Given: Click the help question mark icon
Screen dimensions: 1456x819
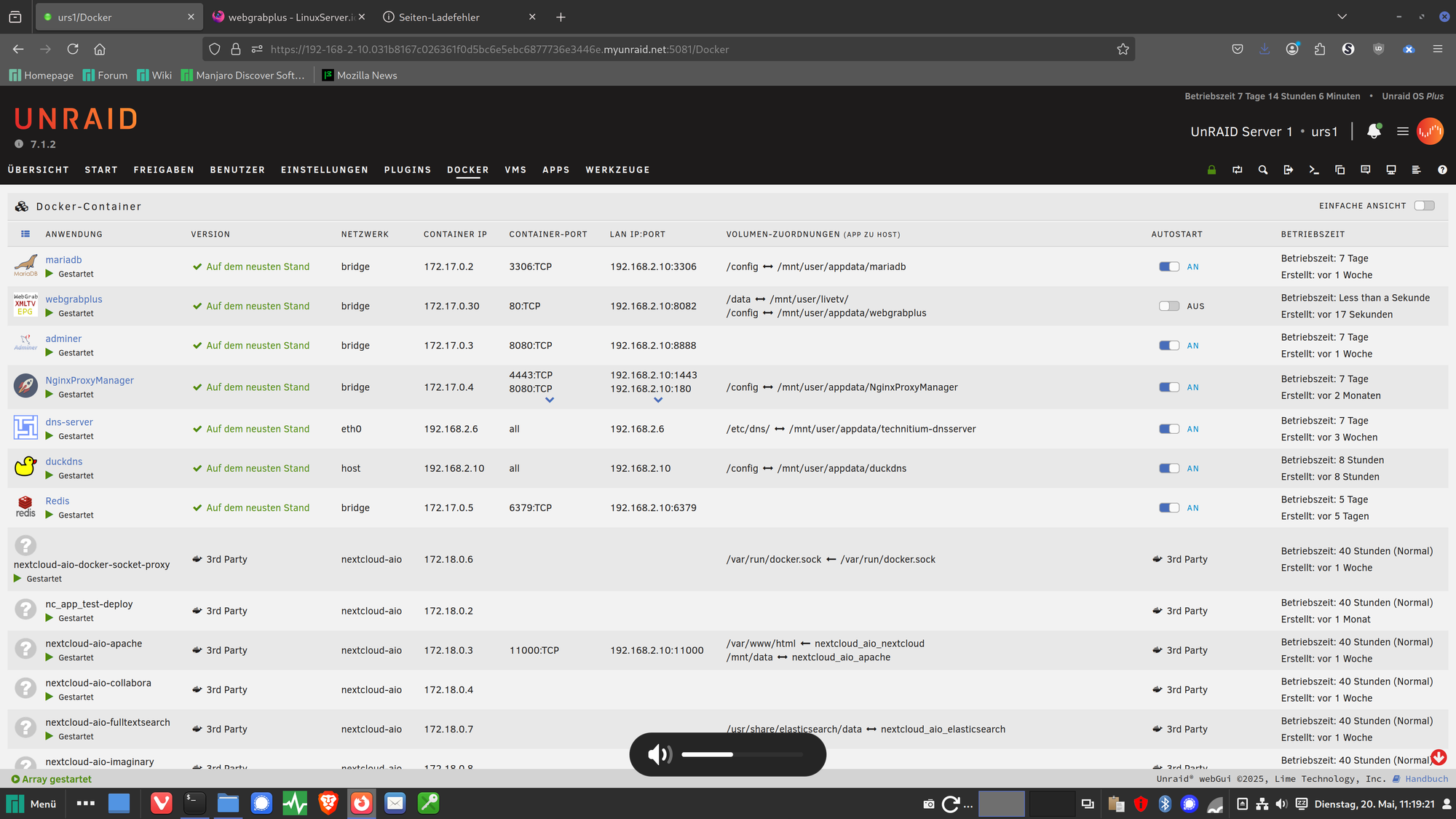Looking at the screenshot, I should click(x=1442, y=170).
